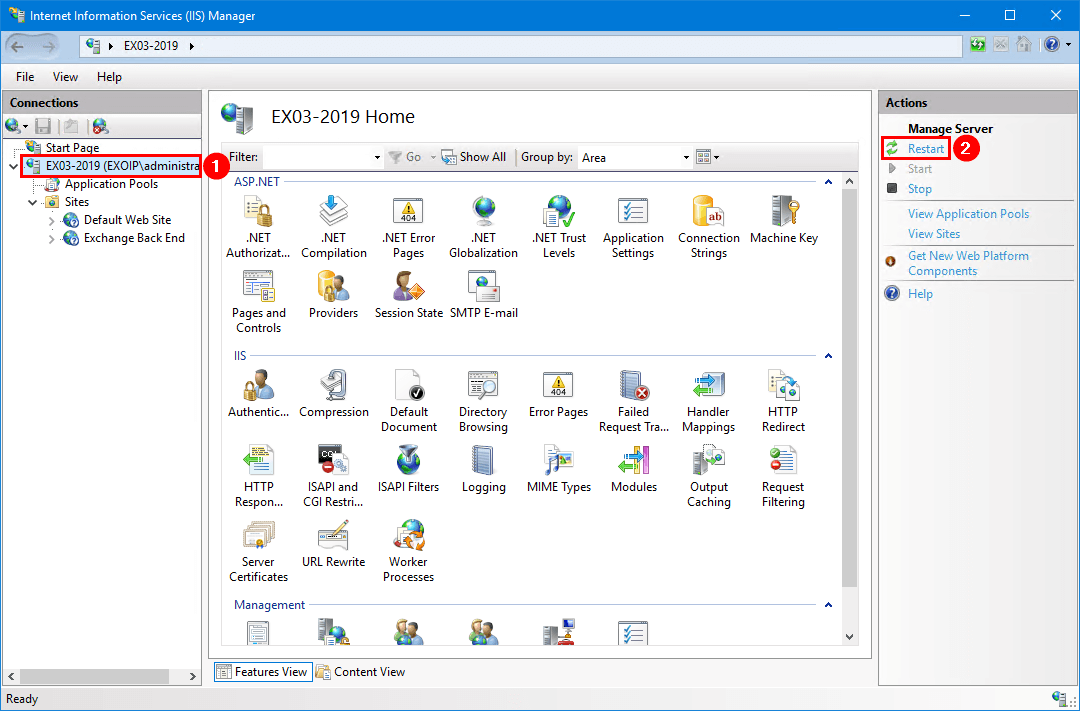Viewport: 1080px width, 711px height.
Task: Expand the Exchange Back End node
Action: (52, 238)
